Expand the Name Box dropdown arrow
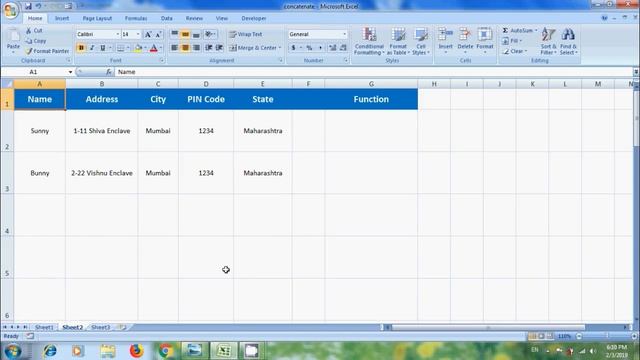640x360 pixels. 70,72
